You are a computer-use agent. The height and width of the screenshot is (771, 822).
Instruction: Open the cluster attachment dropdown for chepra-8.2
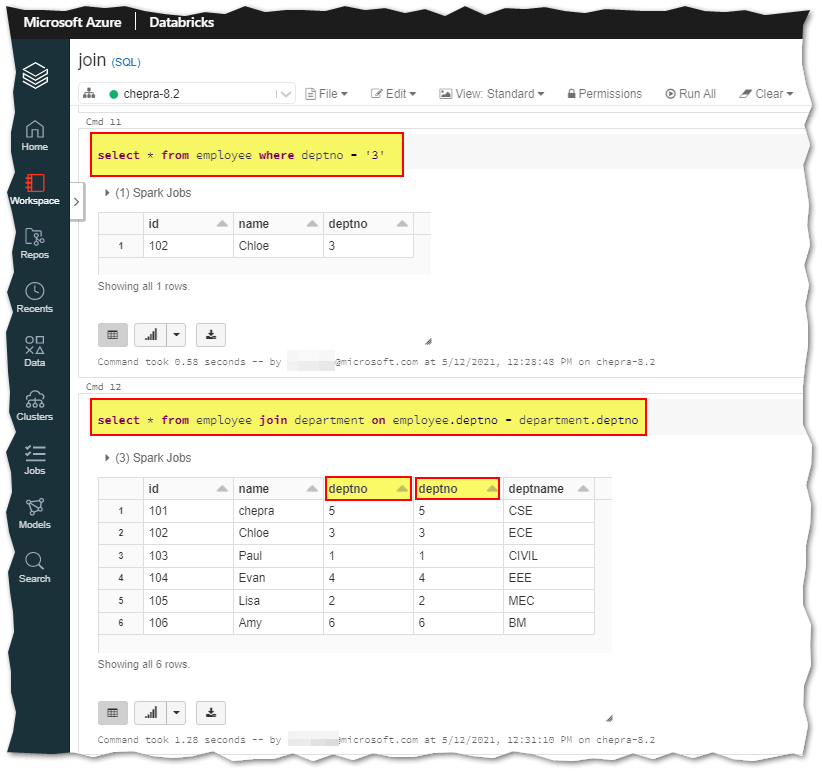coord(287,93)
